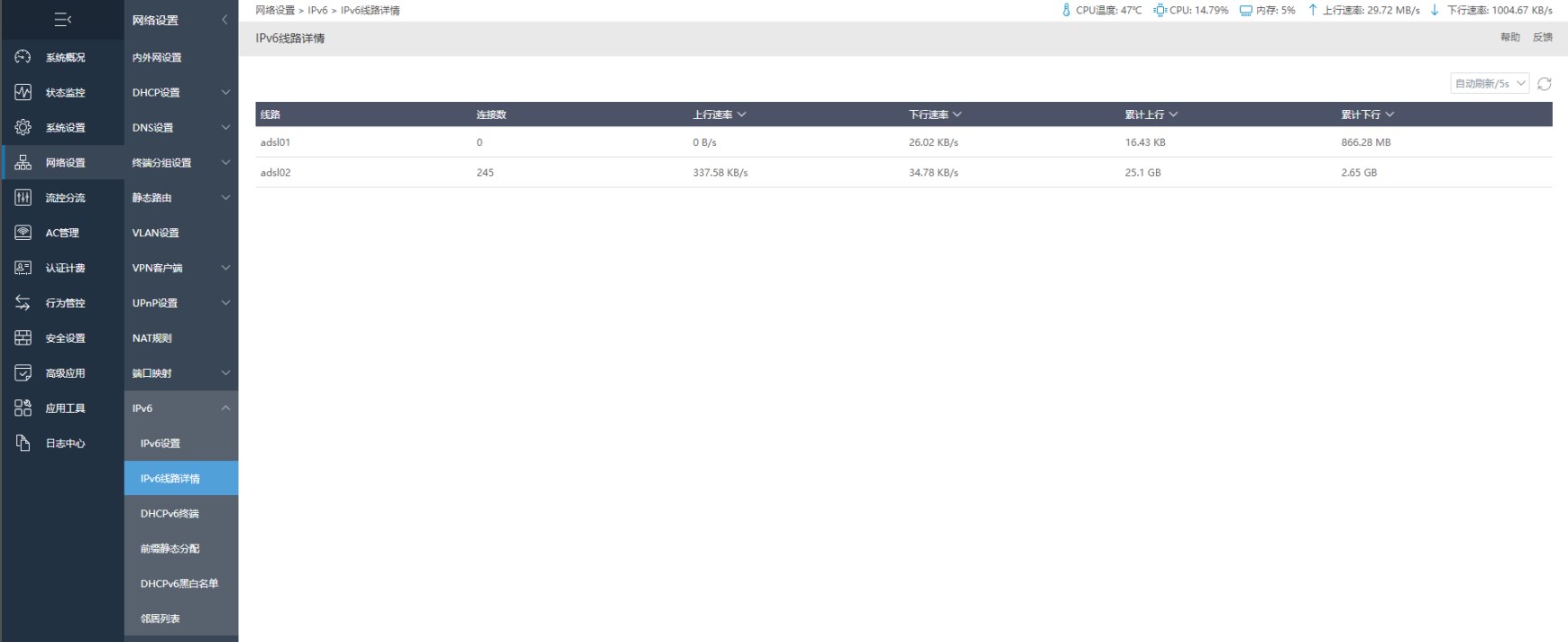The height and width of the screenshot is (642, 1568).
Task: Click the memory usage monitor icon
Action: pyautogui.click(x=1245, y=11)
